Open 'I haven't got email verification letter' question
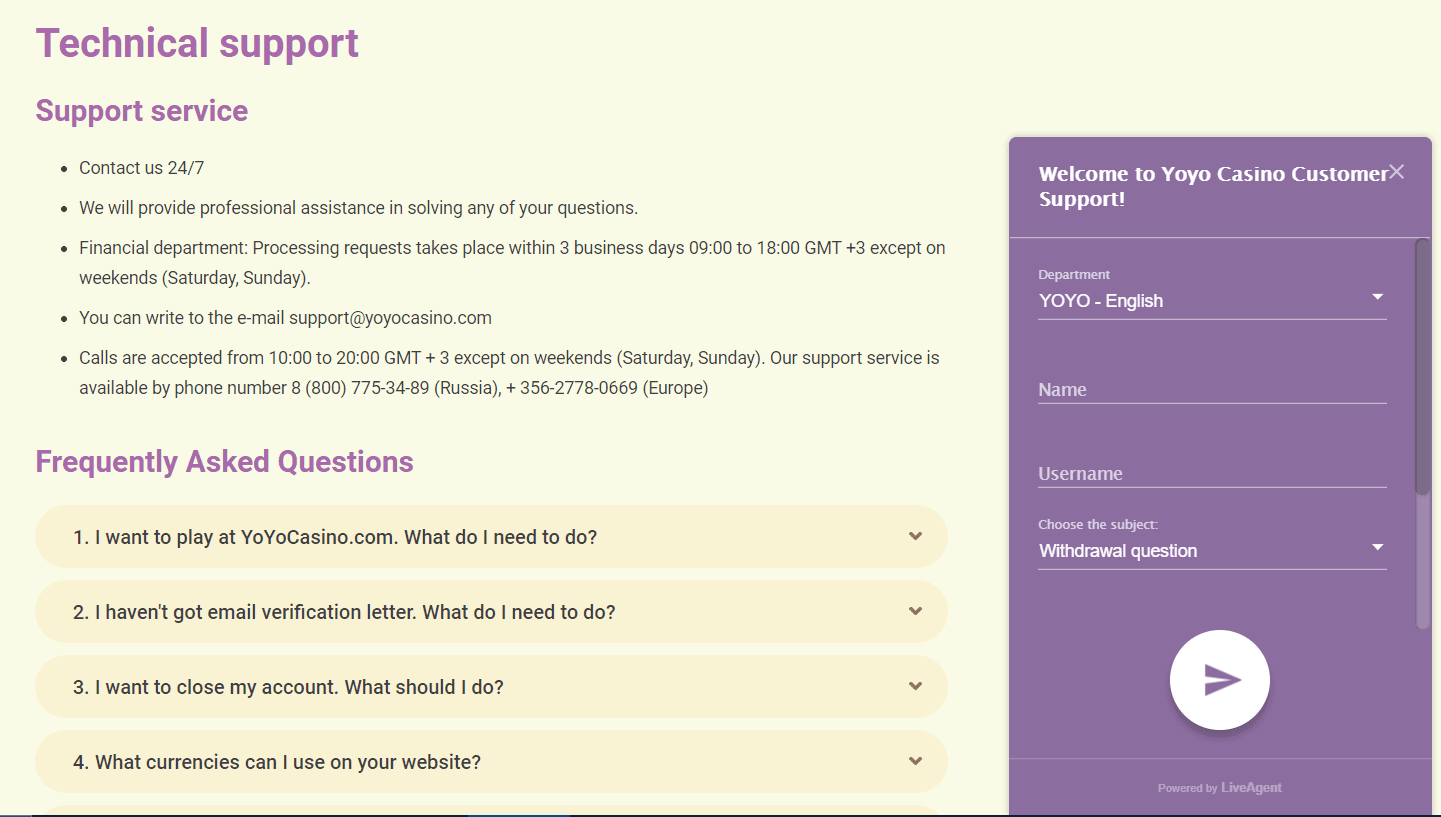Screen dimensions: 1441x817 (344, 612)
